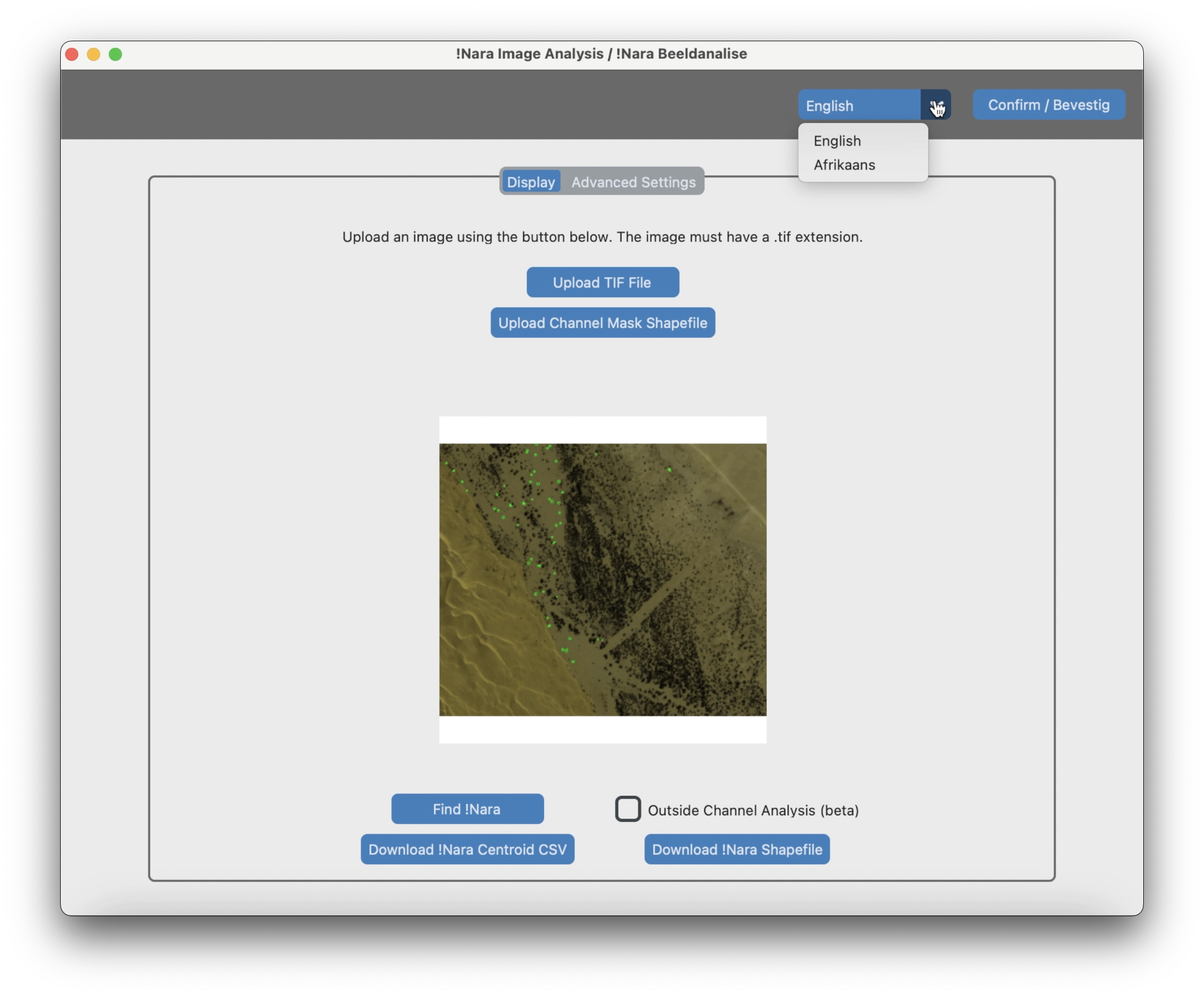Minimize the window with the yellow button
The image size is (1204, 996).
(x=93, y=54)
